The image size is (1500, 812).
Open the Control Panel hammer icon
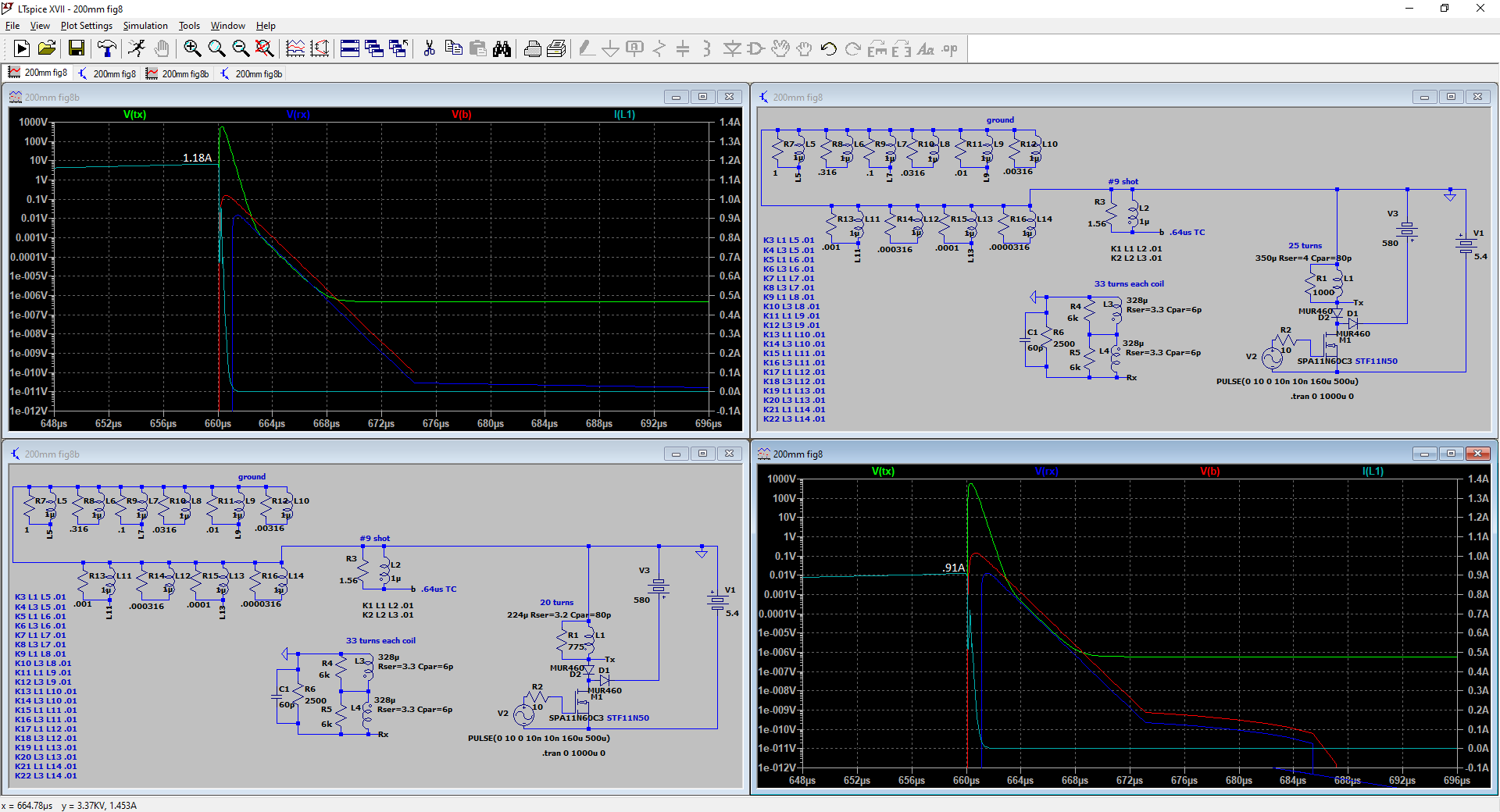coord(107,49)
